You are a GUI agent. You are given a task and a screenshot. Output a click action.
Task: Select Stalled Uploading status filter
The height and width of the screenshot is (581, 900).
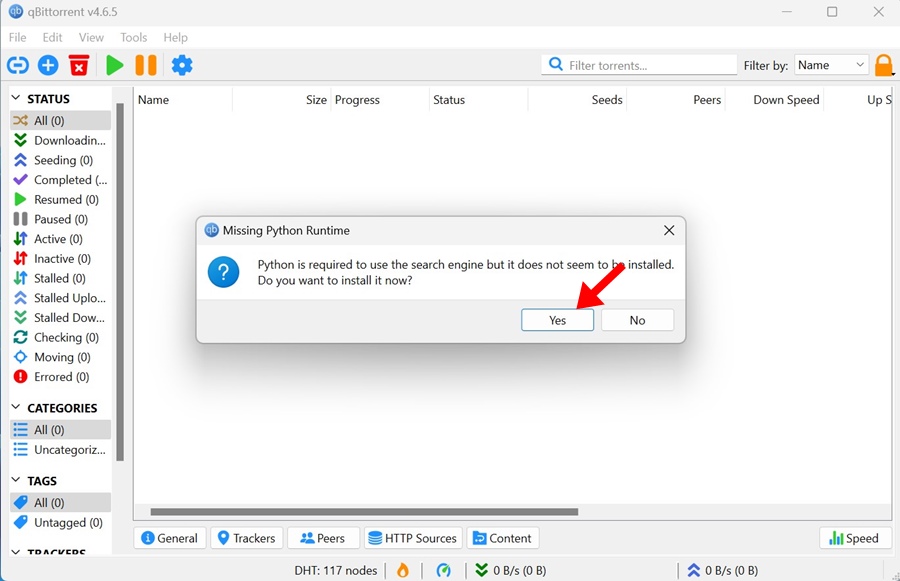60,298
